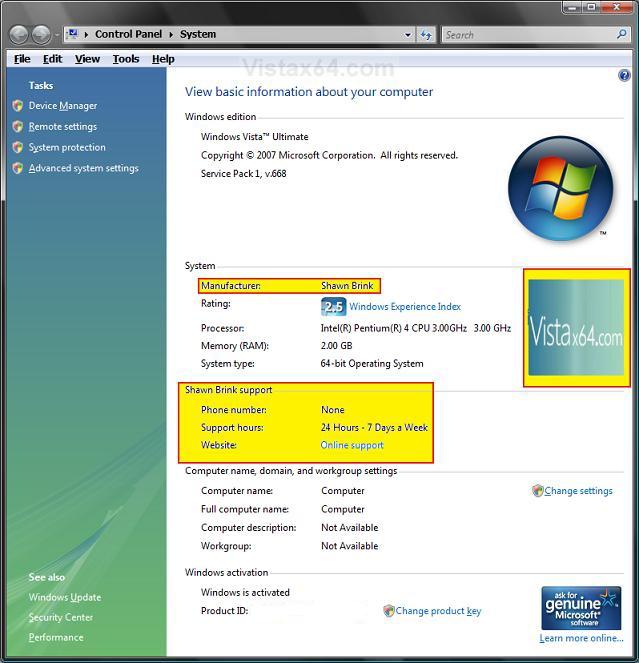
Task: Click the Back navigation arrow button
Action: tap(19, 35)
